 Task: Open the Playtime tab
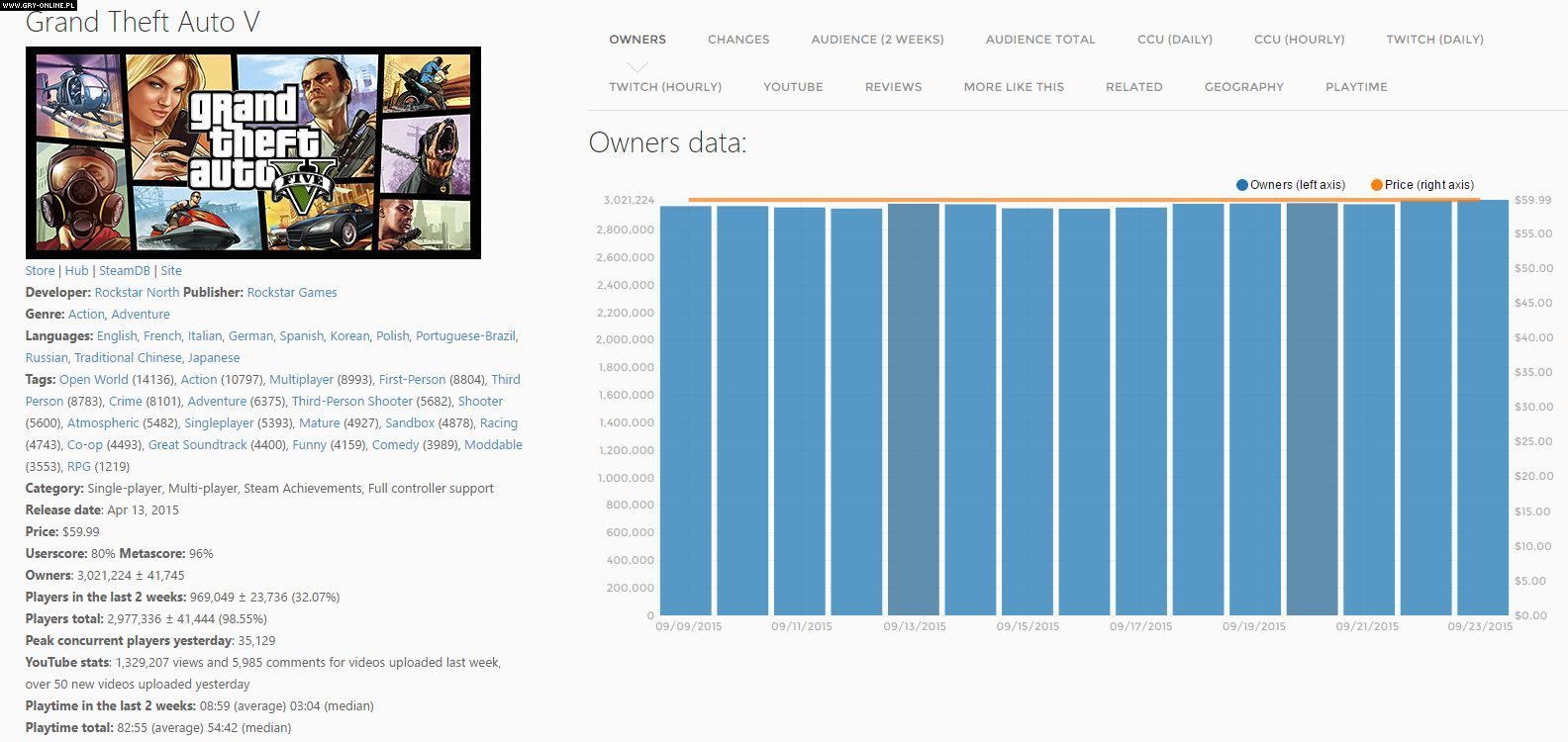tap(1355, 87)
